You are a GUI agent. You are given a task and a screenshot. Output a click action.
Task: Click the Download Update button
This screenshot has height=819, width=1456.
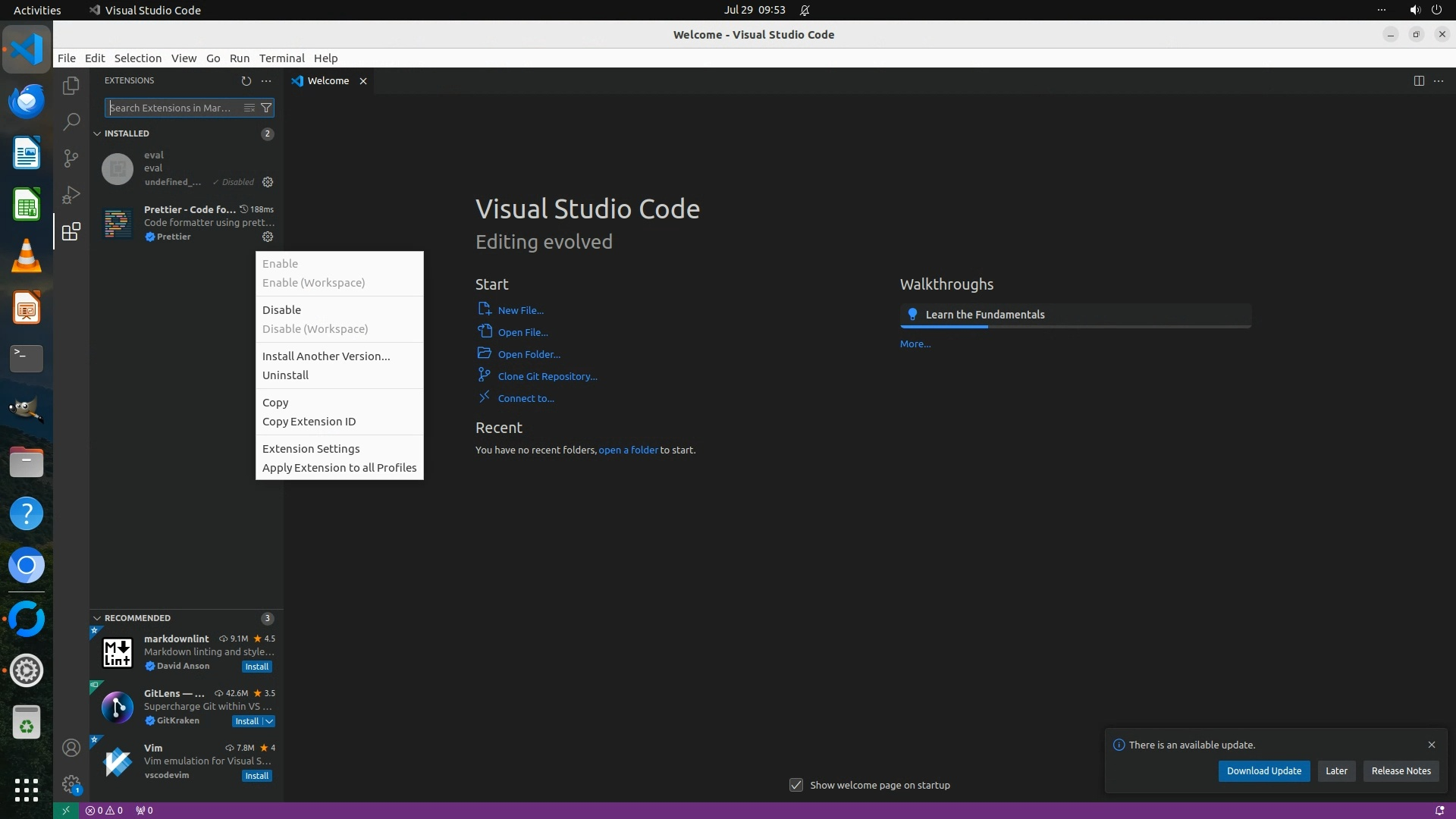1263,770
